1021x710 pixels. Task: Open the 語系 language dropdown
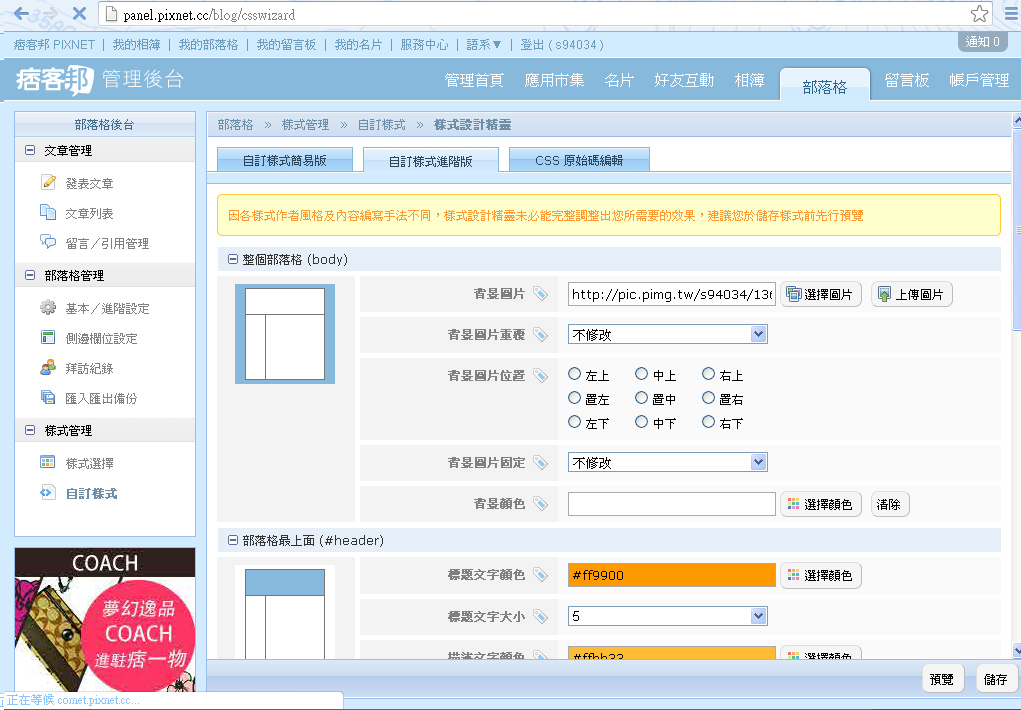484,44
